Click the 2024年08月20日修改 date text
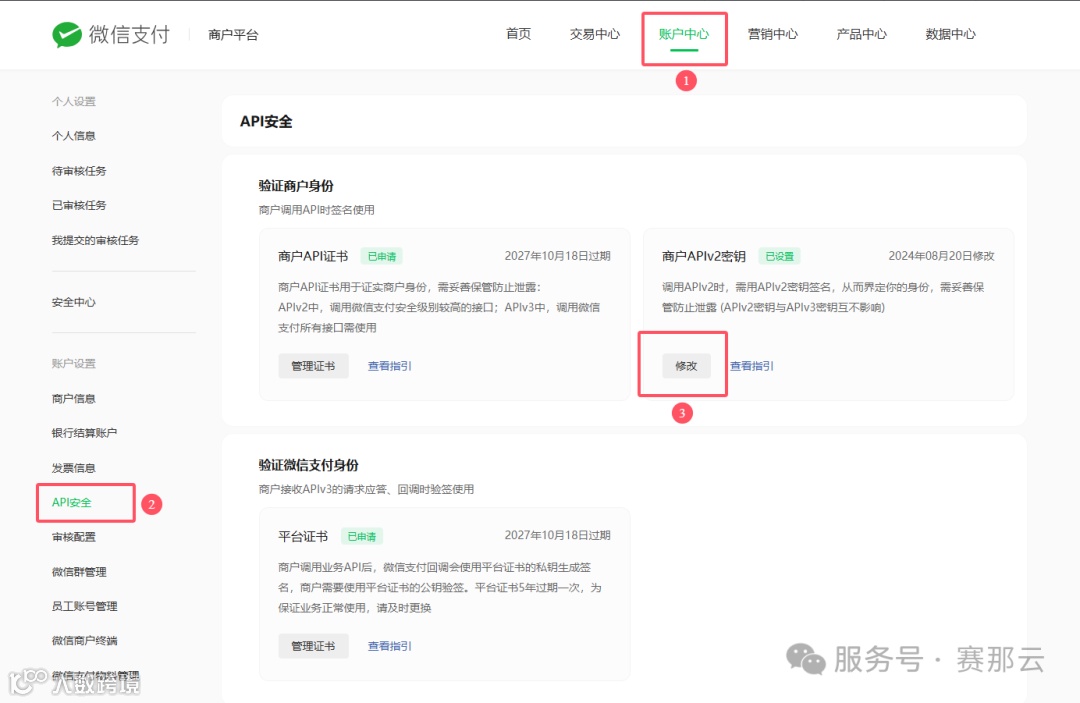 pos(942,256)
